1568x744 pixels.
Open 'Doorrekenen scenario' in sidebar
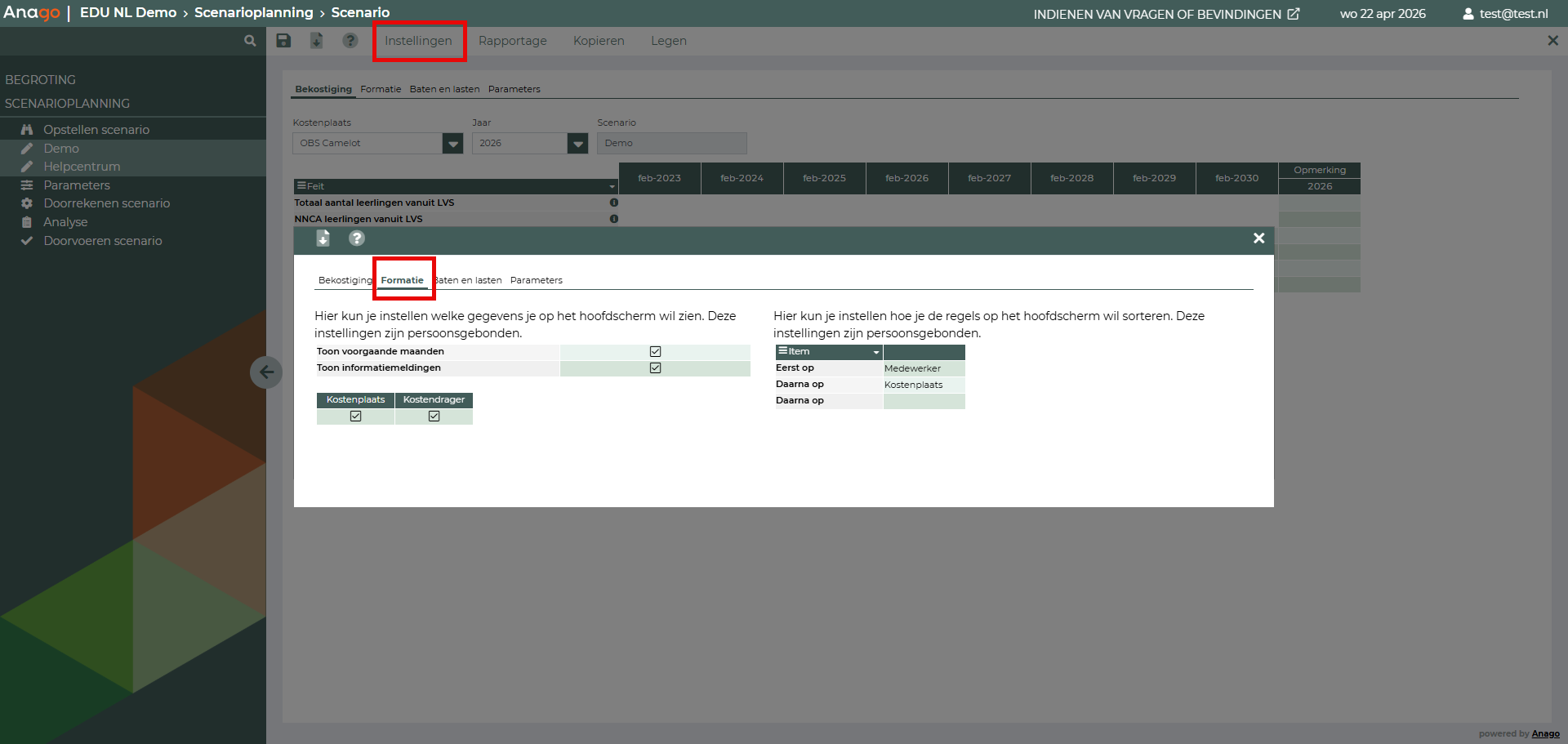click(x=106, y=203)
